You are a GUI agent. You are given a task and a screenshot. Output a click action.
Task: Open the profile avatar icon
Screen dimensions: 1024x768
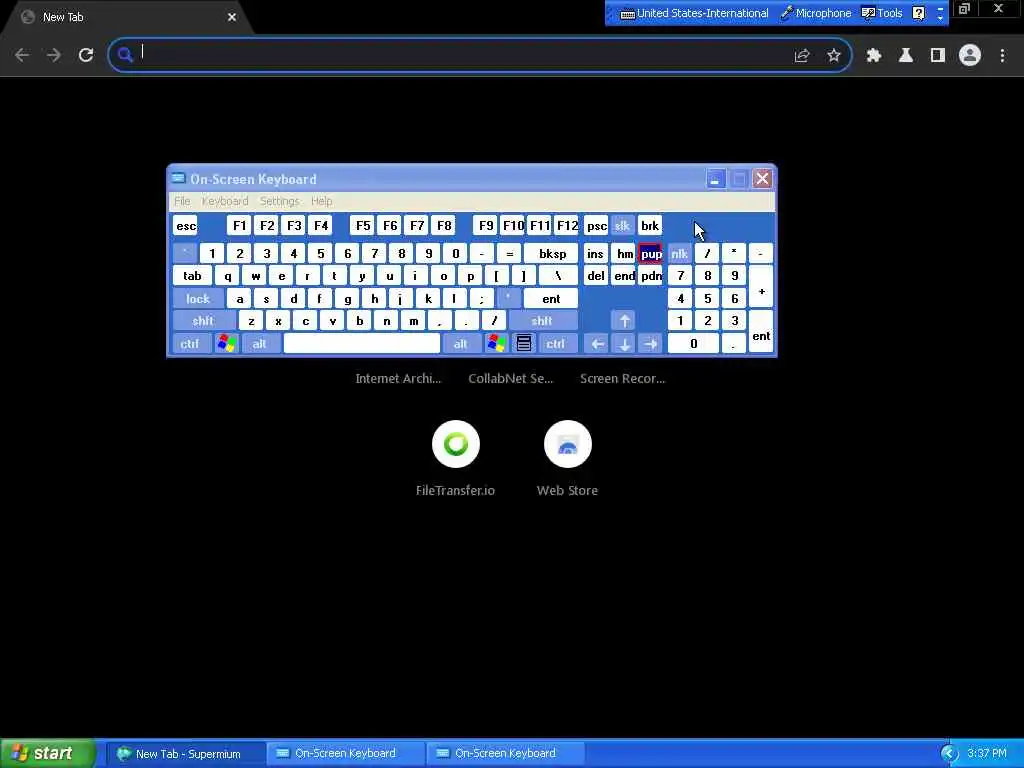(x=970, y=55)
